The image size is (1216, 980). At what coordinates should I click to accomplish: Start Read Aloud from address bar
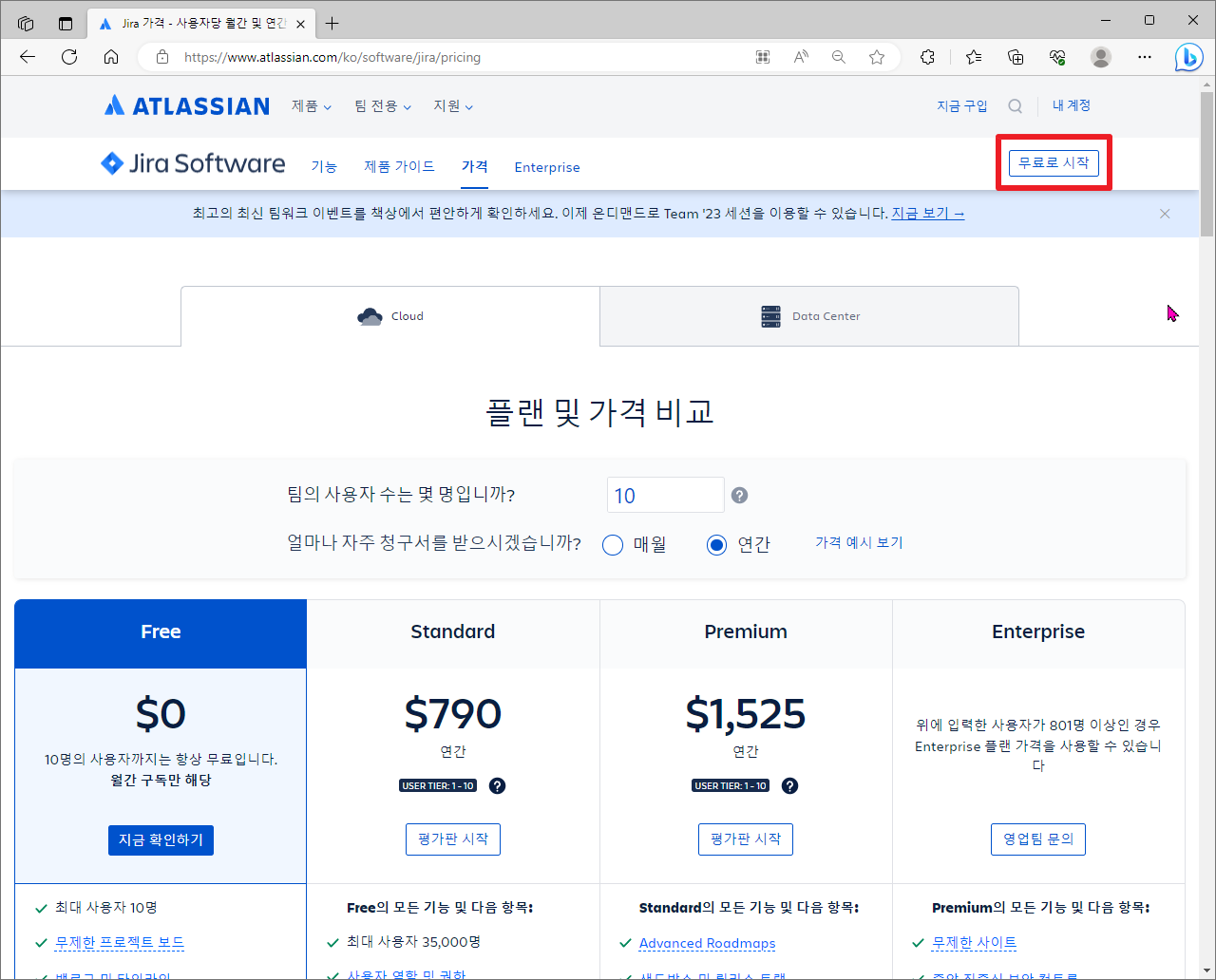pos(801,57)
